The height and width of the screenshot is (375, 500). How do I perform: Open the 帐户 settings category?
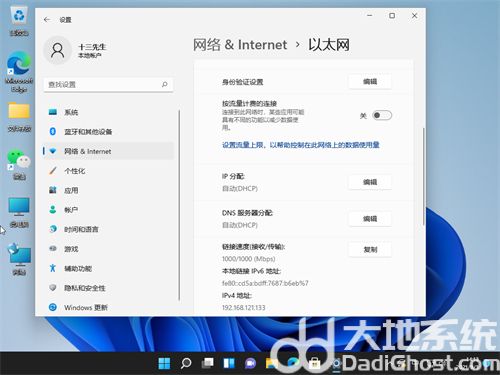pos(109,210)
